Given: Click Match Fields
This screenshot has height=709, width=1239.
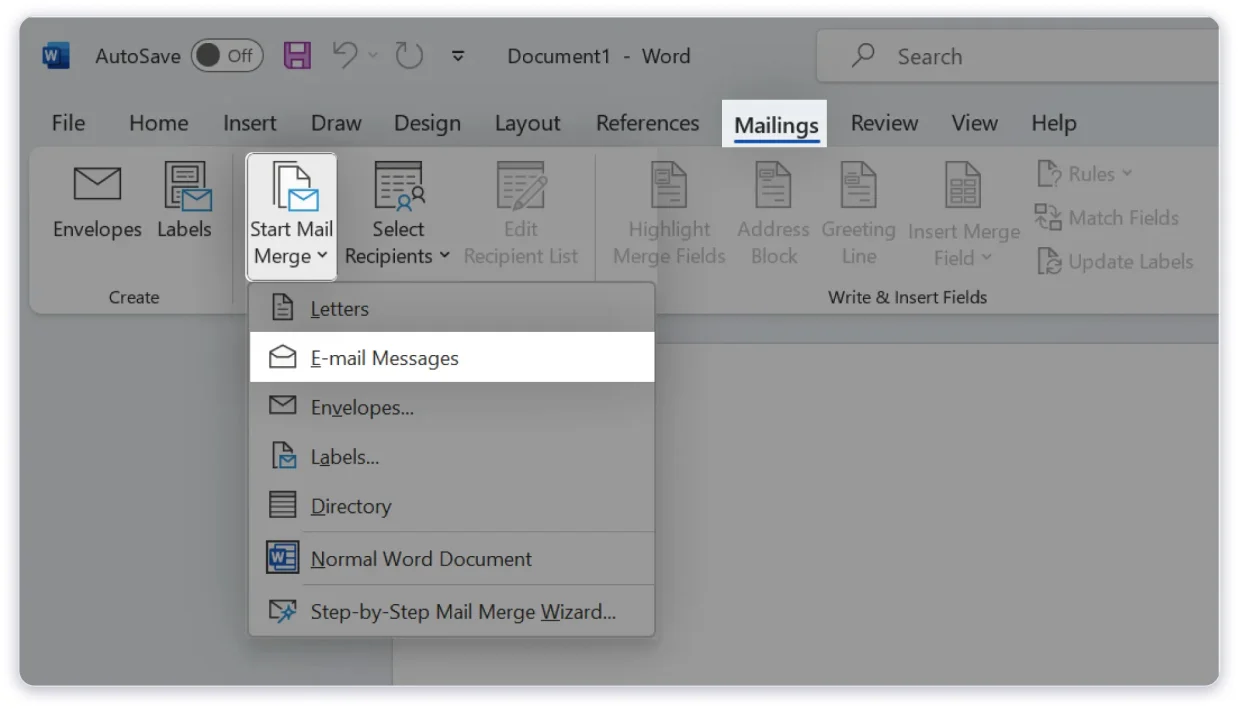Looking at the screenshot, I should point(1106,217).
